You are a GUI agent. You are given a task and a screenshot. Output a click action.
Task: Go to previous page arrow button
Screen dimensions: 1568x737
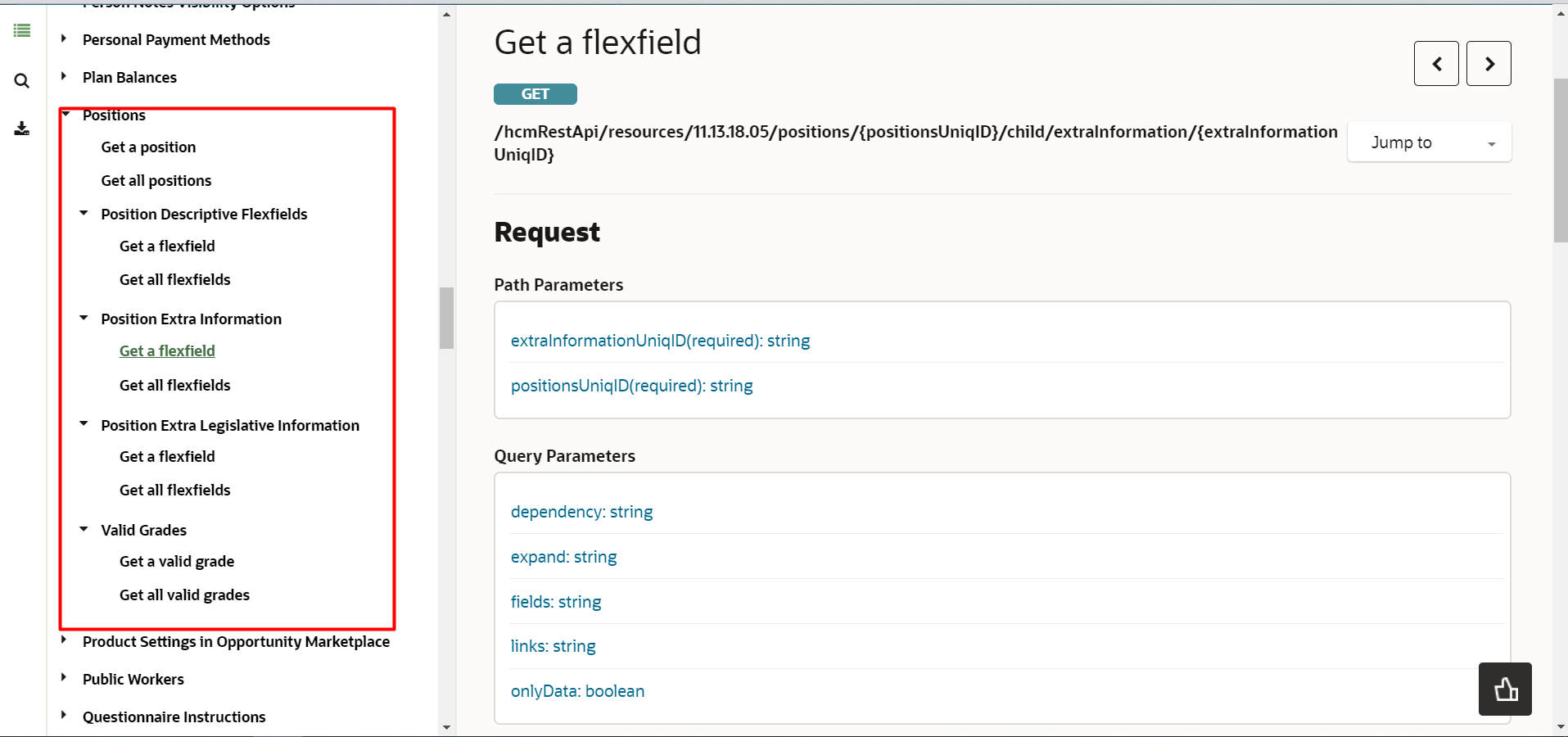coord(1436,64)
